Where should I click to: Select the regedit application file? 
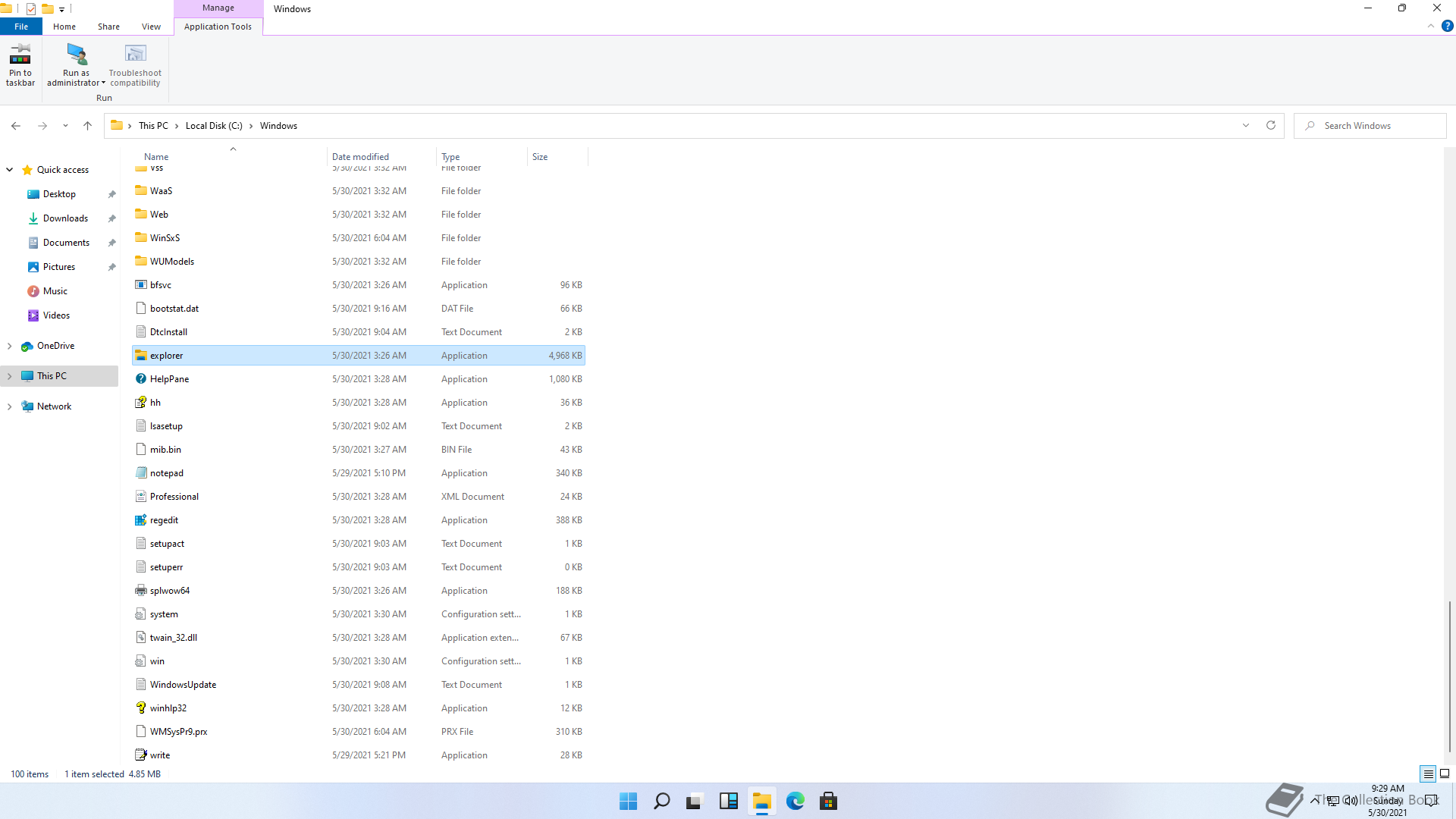(x=164, y=520)
